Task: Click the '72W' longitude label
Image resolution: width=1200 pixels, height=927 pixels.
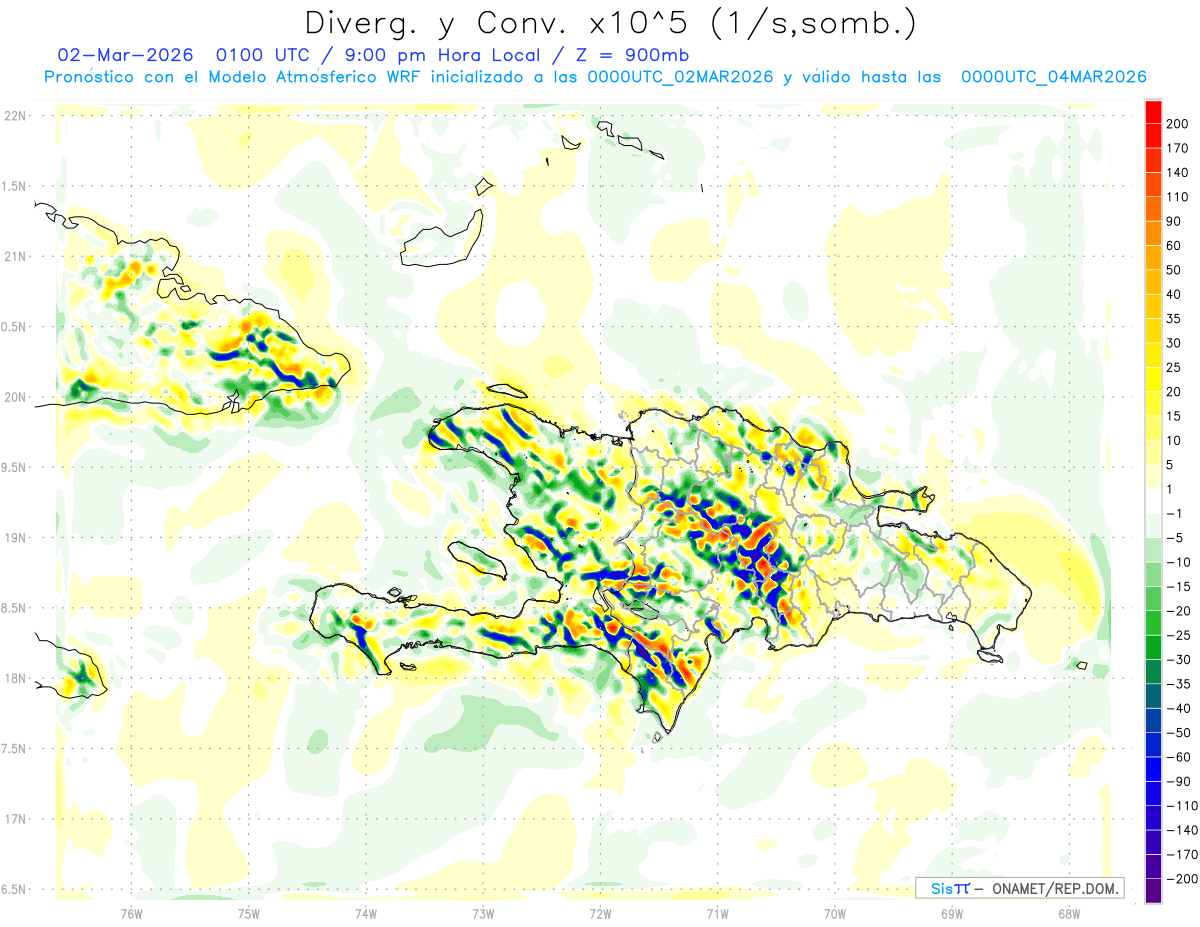Action: pos(600,913)
